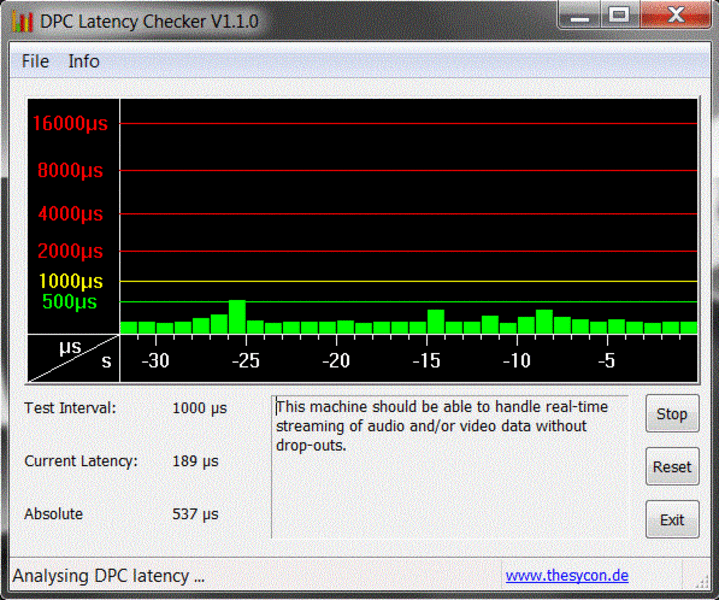This screenshot has width=719, height=600.
Task: Click the -5 time axis label
Action: tap(607, 361)
